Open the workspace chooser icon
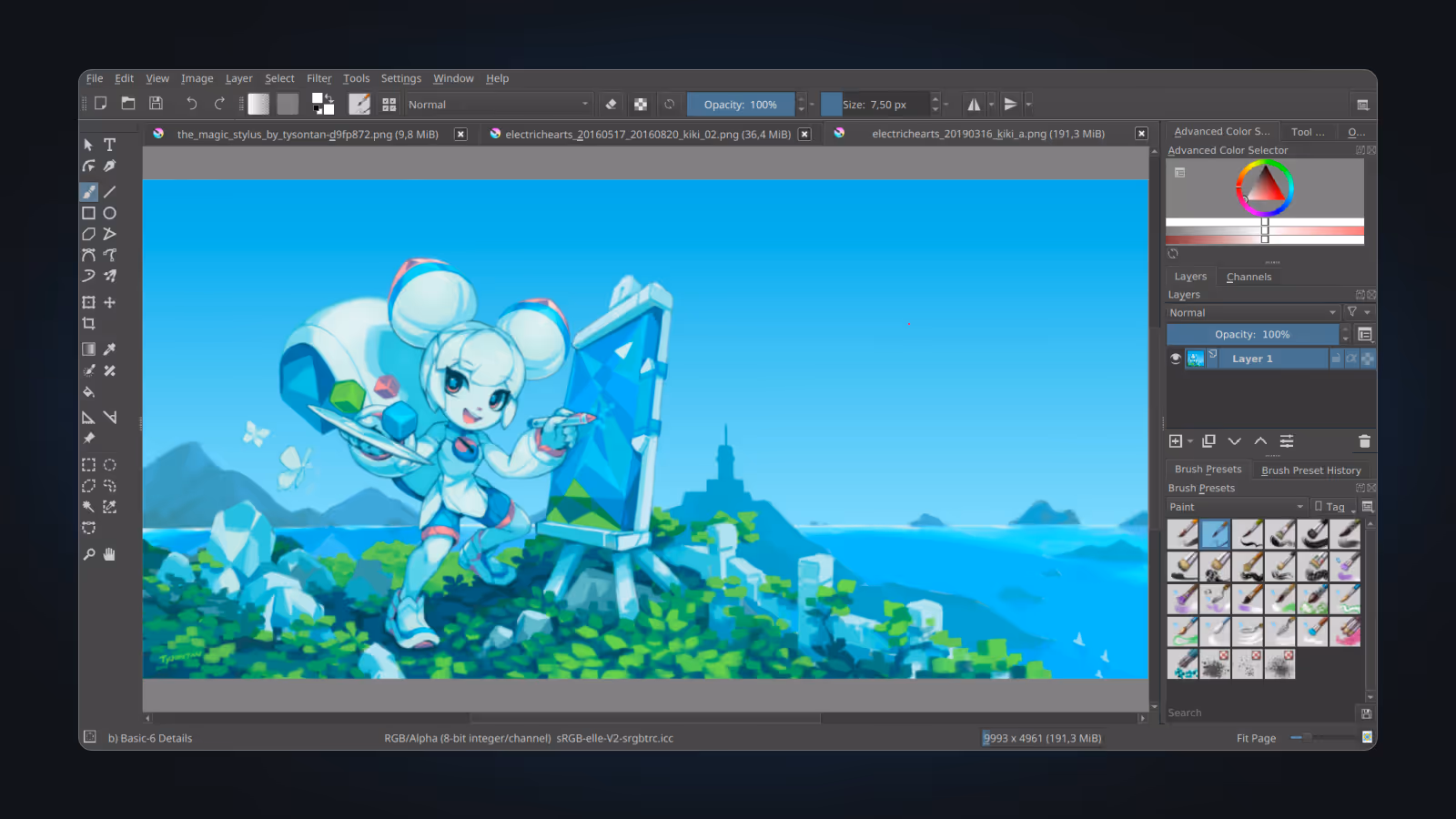Image resolution: width=1456 pixels, height=819 pixels. (1362, 104)
